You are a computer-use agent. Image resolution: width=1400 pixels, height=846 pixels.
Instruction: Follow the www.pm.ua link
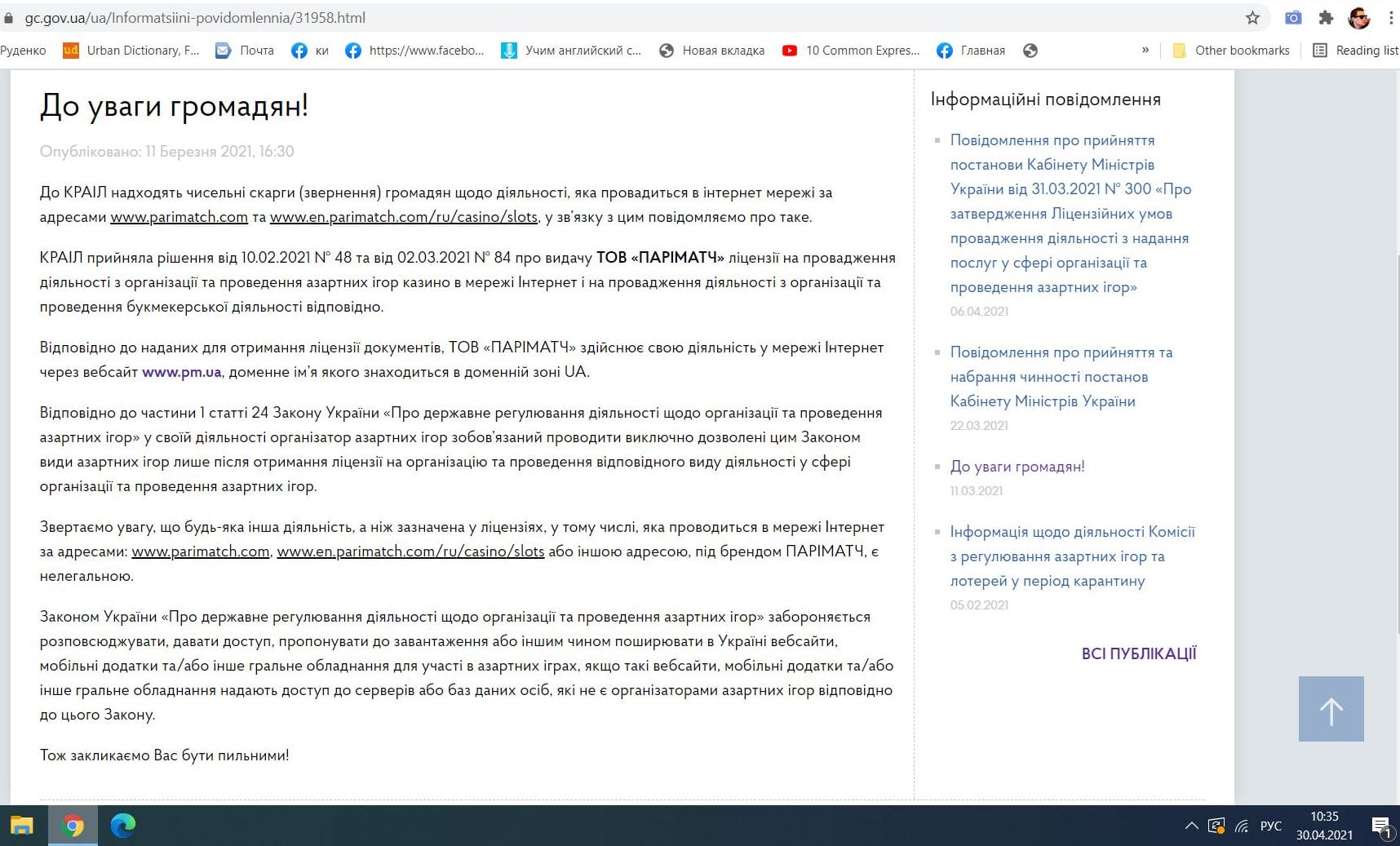pyautogui.click(x=181, y=372)
